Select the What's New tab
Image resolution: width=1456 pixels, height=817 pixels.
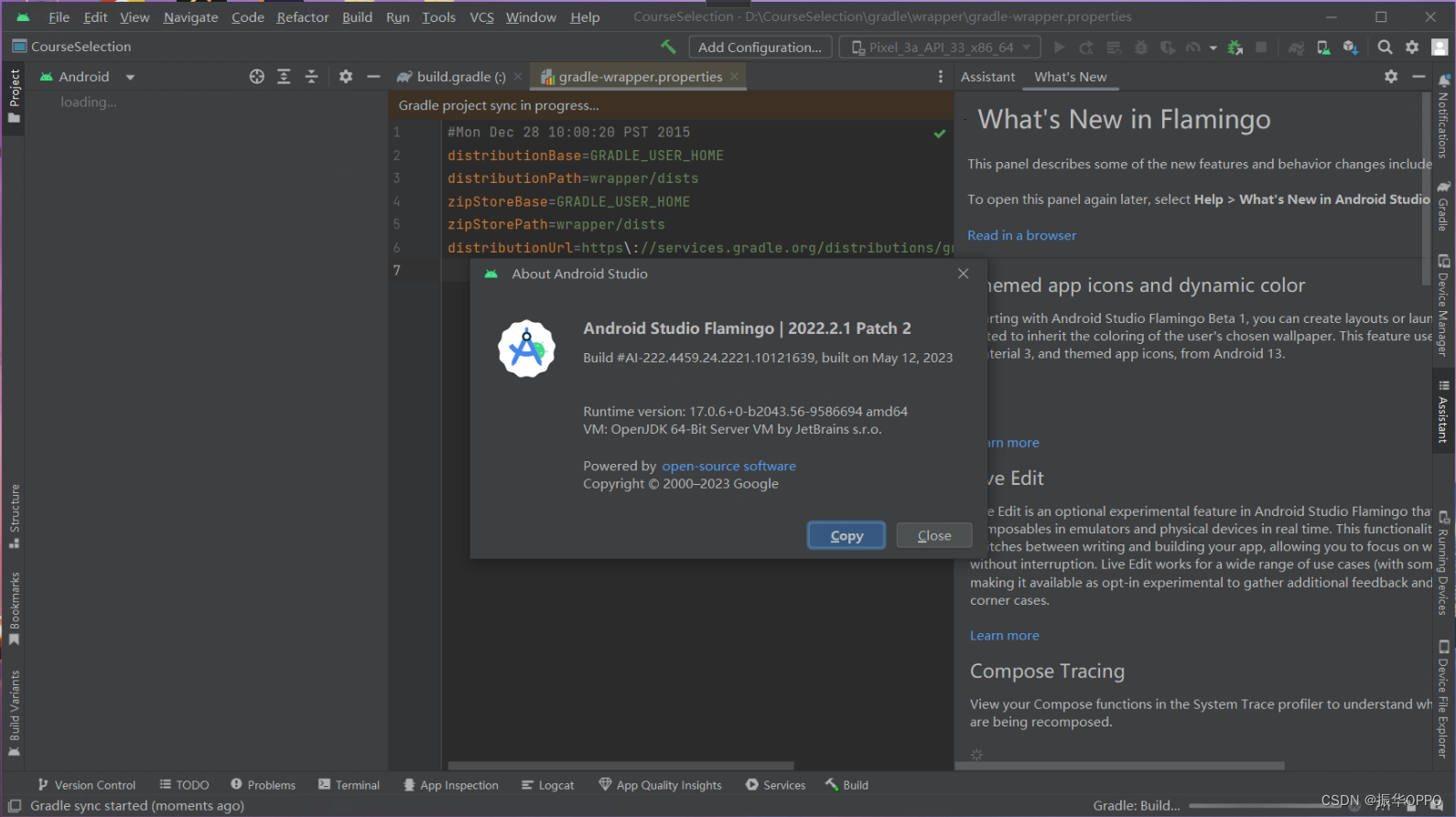click(1070, 77)
